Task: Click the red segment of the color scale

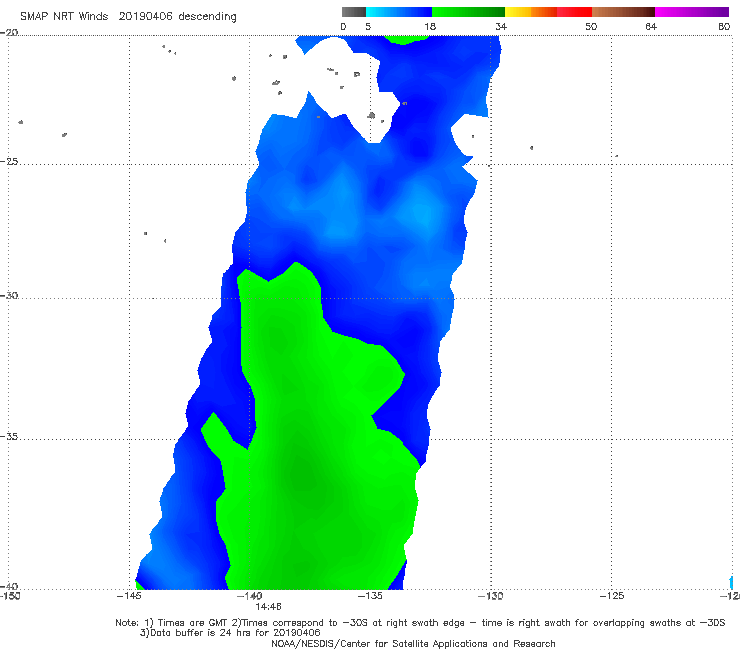Action: pos(574,12)
